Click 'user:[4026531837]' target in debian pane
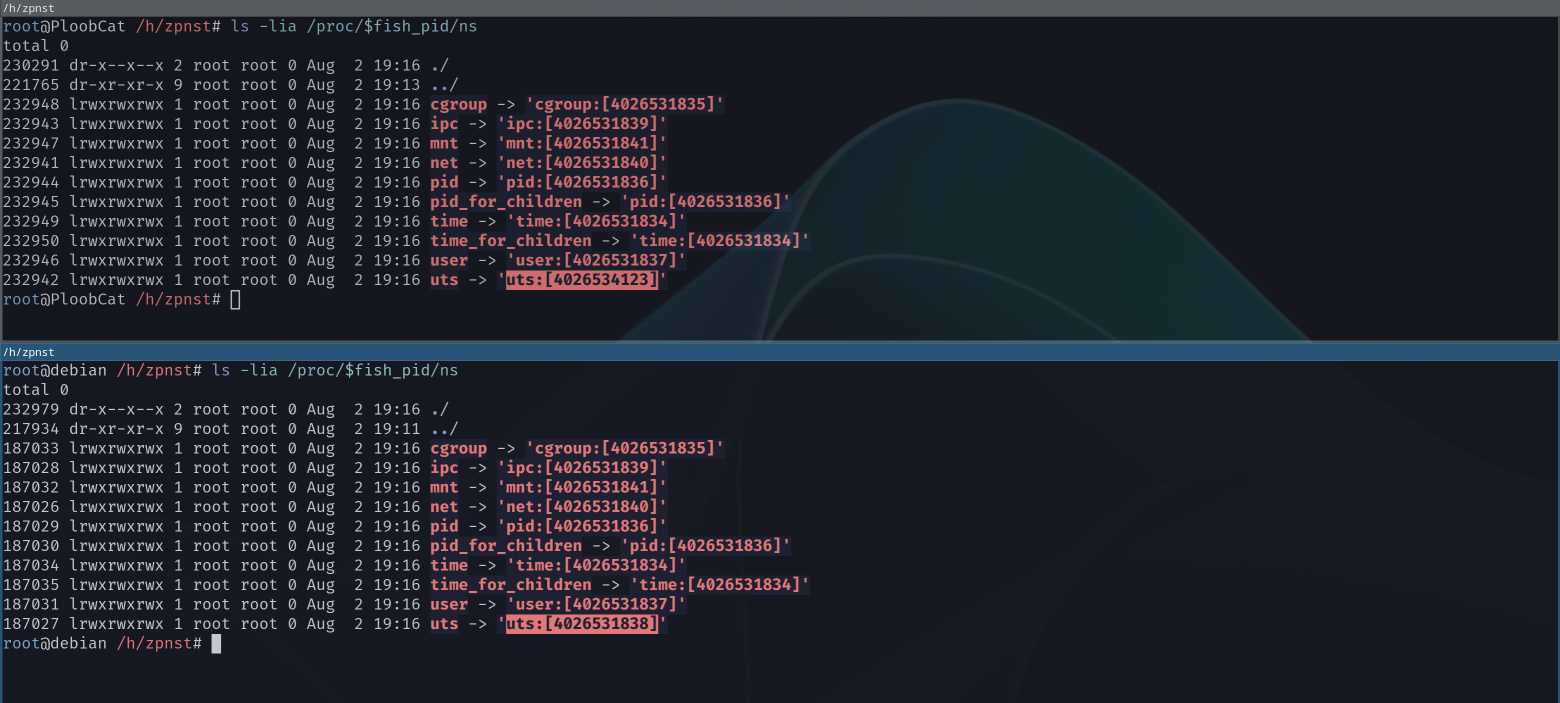Image resolution: width=1560 pixels, height=703 pixels. (x=596, y=605)
